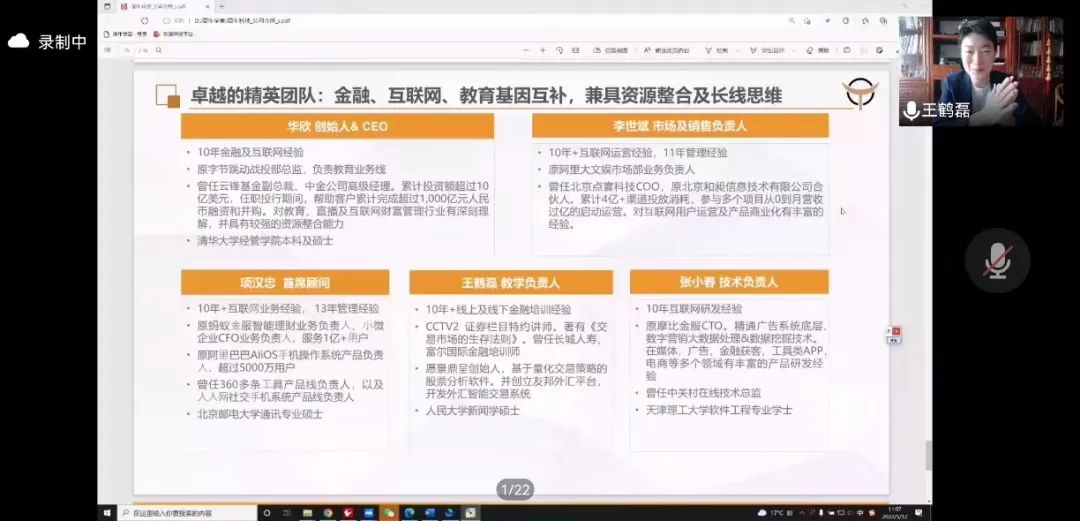Select the Draw tool

(x=716, y=50)
